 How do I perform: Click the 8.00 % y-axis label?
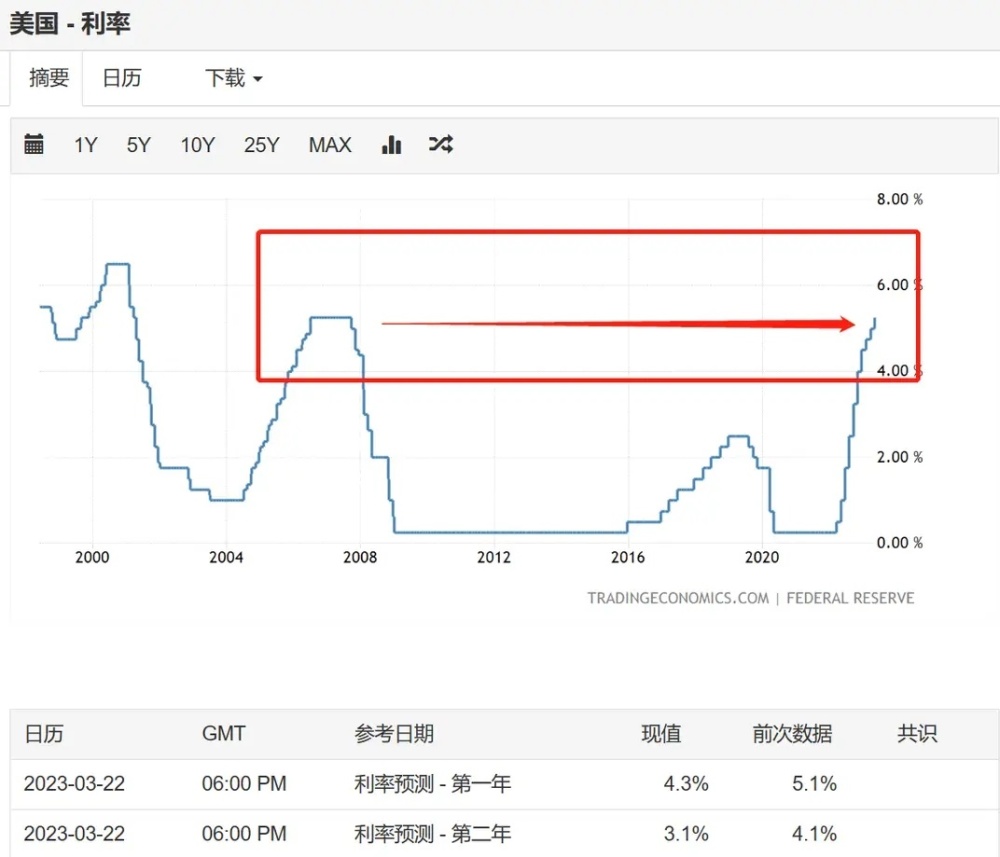pos(900,199)
